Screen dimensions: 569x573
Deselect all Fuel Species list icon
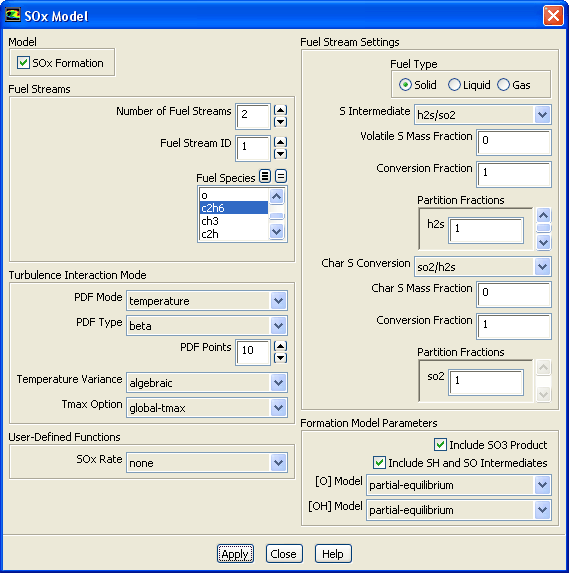[x=281, y=177]
